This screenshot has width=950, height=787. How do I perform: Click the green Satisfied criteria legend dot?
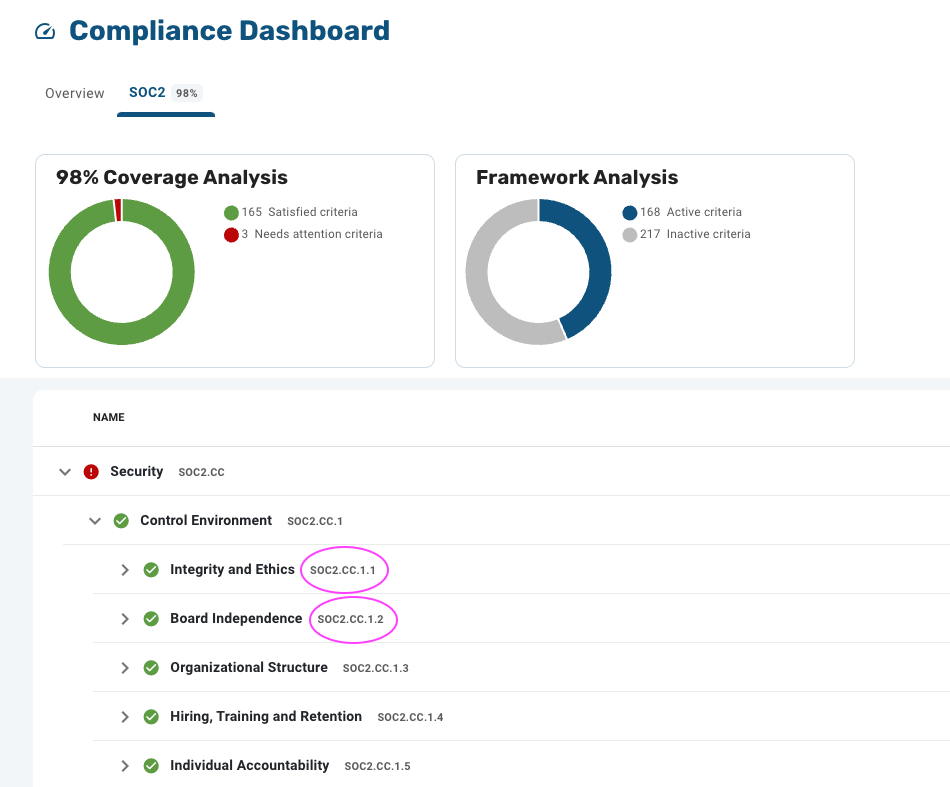[x=231, y=213]
